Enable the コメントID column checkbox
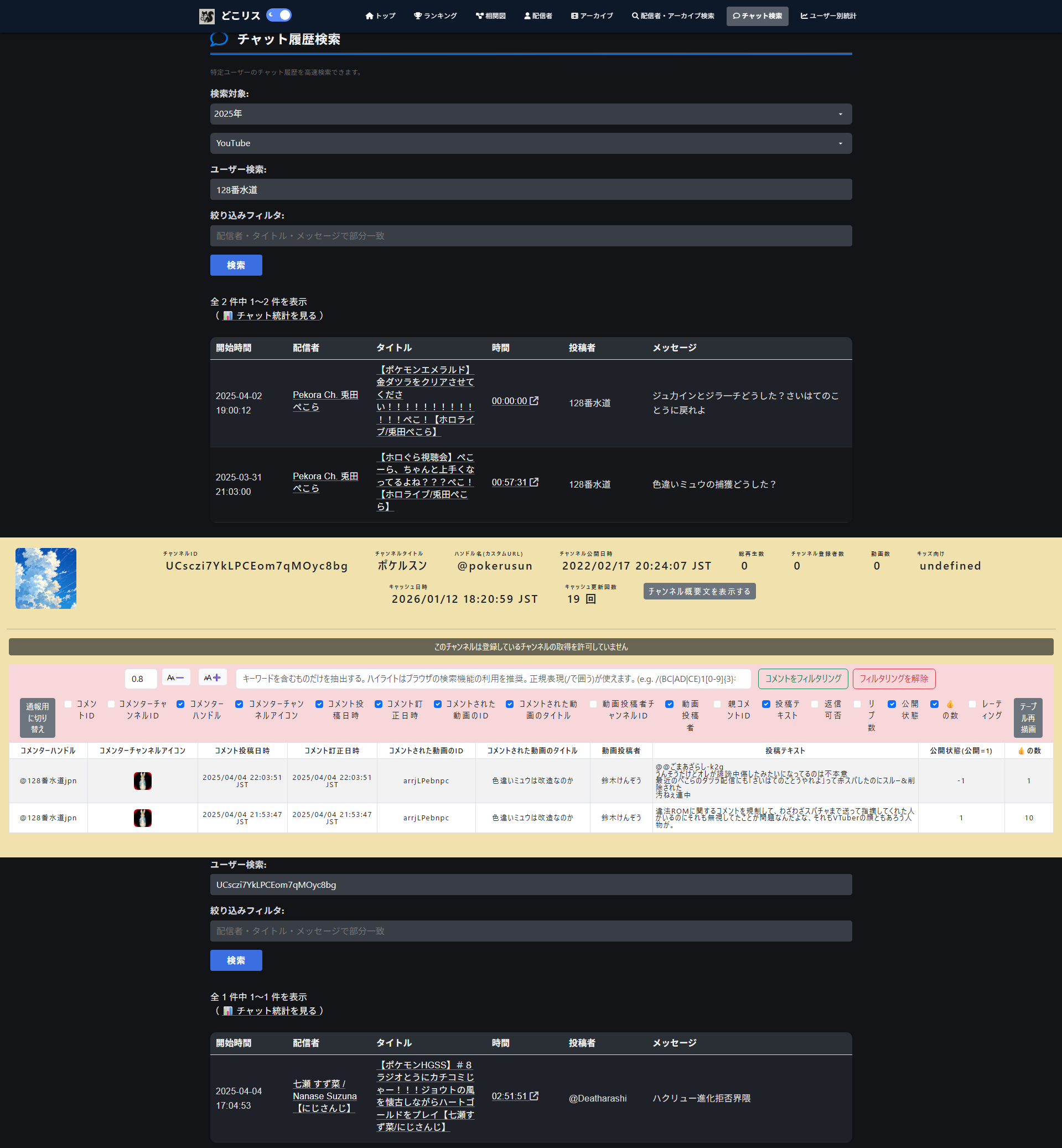 [69, 704]
